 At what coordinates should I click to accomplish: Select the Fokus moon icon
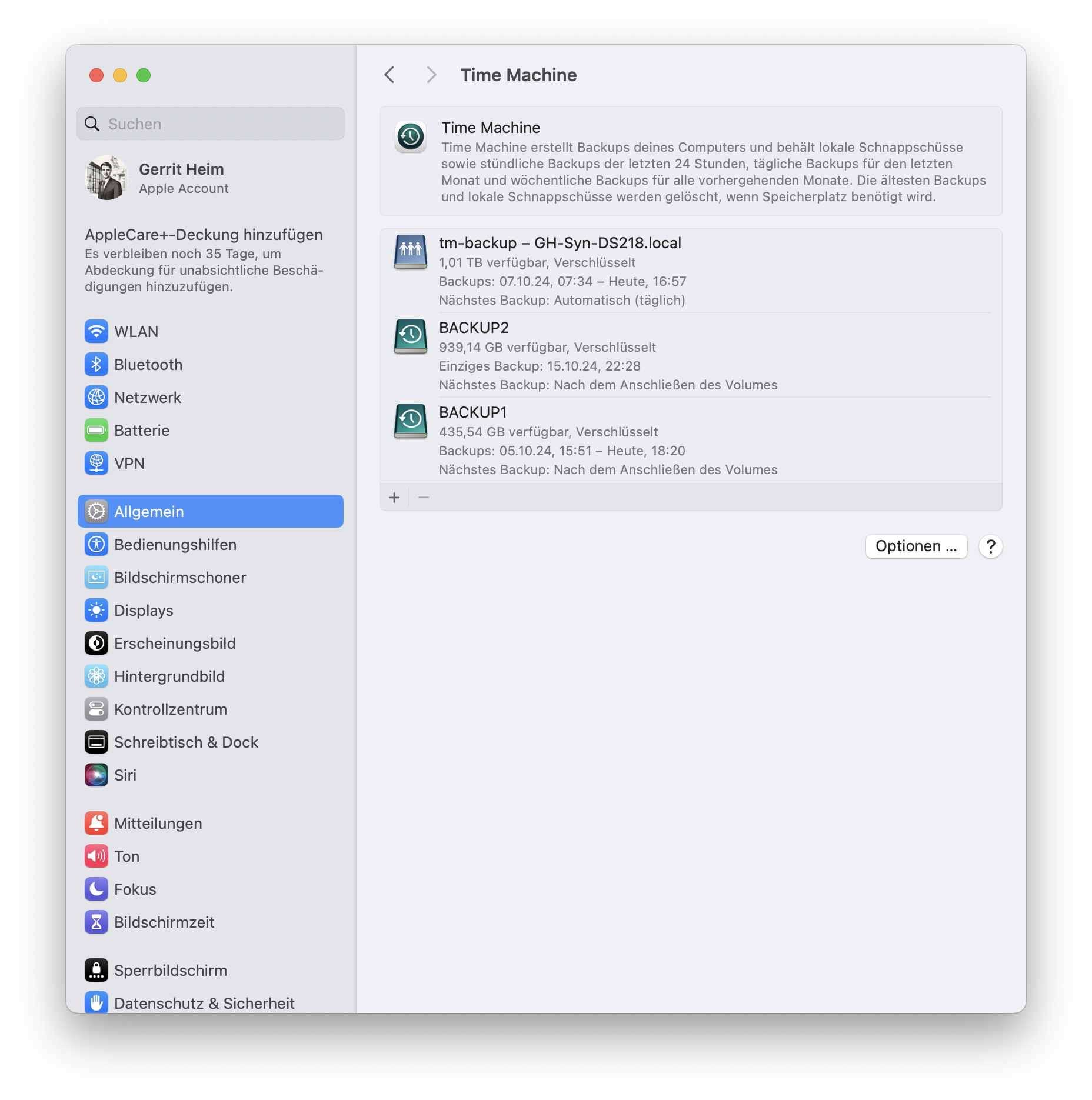pos(96,889)
